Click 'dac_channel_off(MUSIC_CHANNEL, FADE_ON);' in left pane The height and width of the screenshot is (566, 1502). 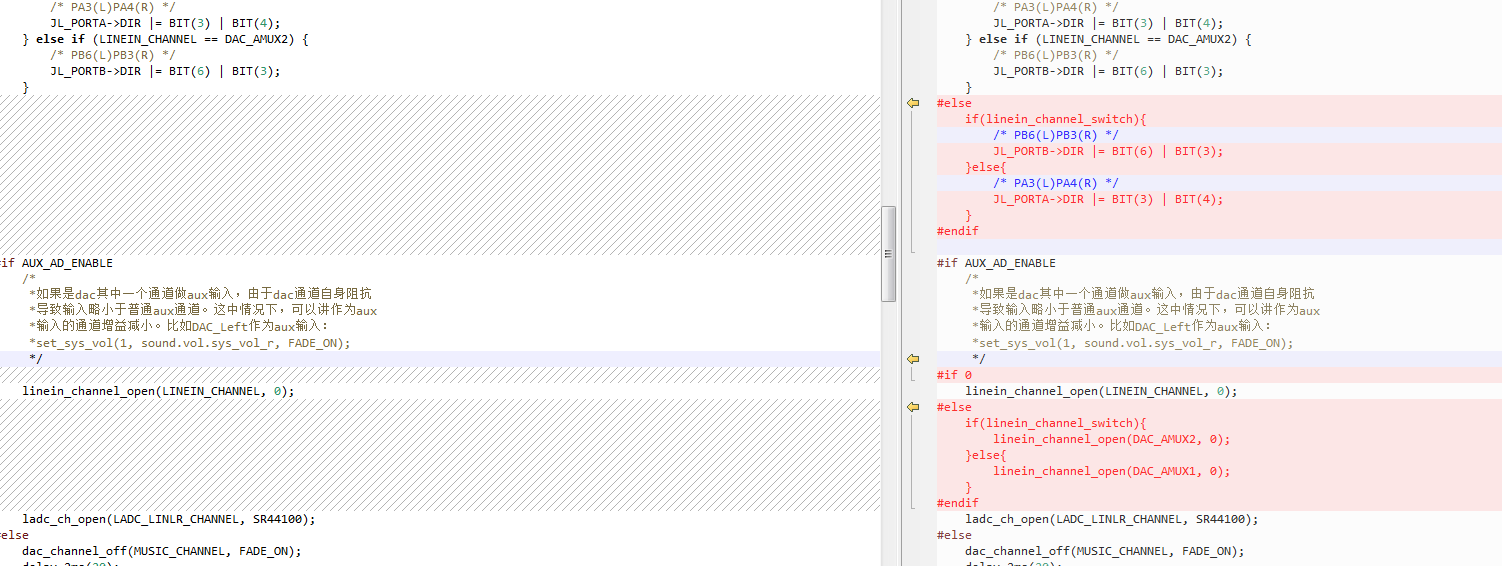click(161, 551)
